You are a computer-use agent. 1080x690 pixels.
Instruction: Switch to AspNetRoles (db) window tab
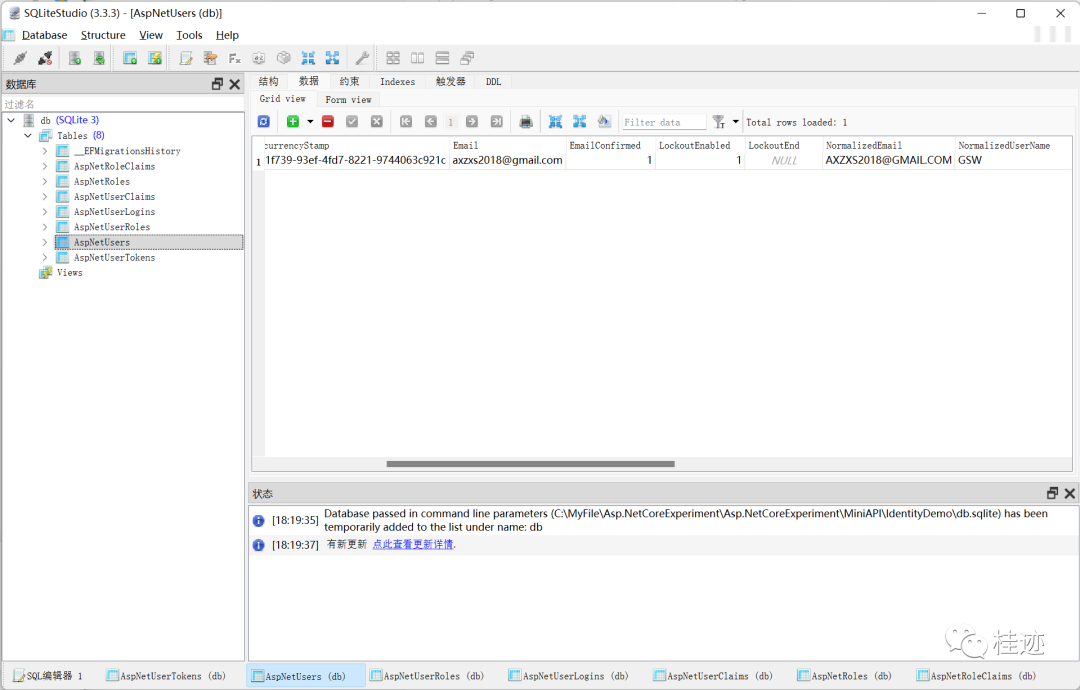click(844, 676)
